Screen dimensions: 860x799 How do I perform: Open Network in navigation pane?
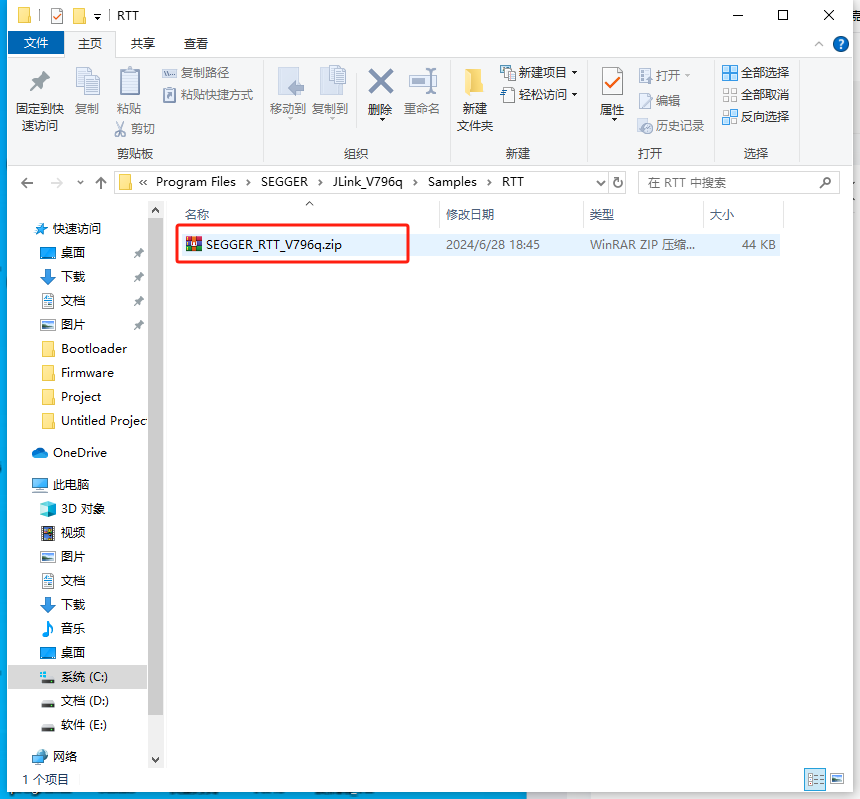pyautogui.click(x=64, y=757)
